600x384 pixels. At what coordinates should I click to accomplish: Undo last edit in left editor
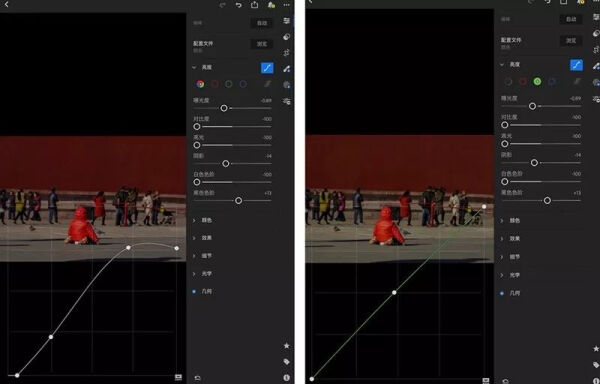click(x=239, y=5)
